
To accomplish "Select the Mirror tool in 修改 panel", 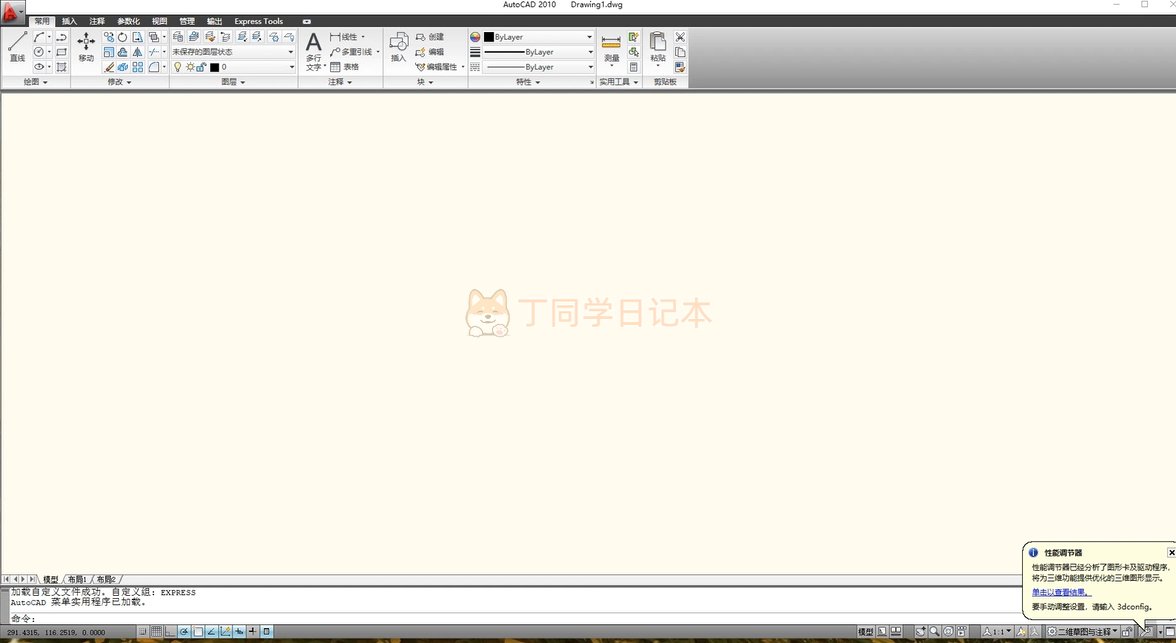I will 138,53.
